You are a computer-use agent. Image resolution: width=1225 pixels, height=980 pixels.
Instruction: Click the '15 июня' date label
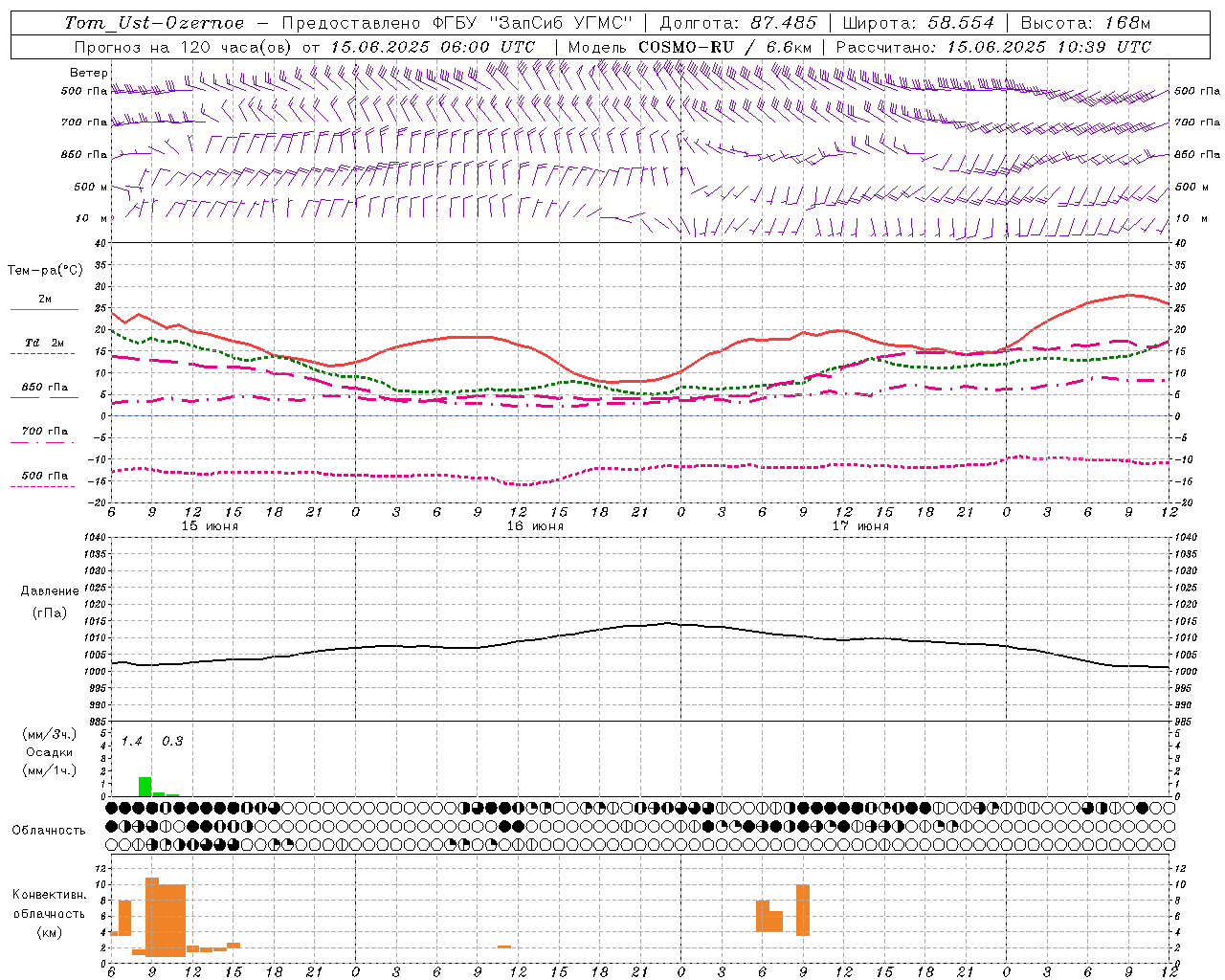coord(210,526)
